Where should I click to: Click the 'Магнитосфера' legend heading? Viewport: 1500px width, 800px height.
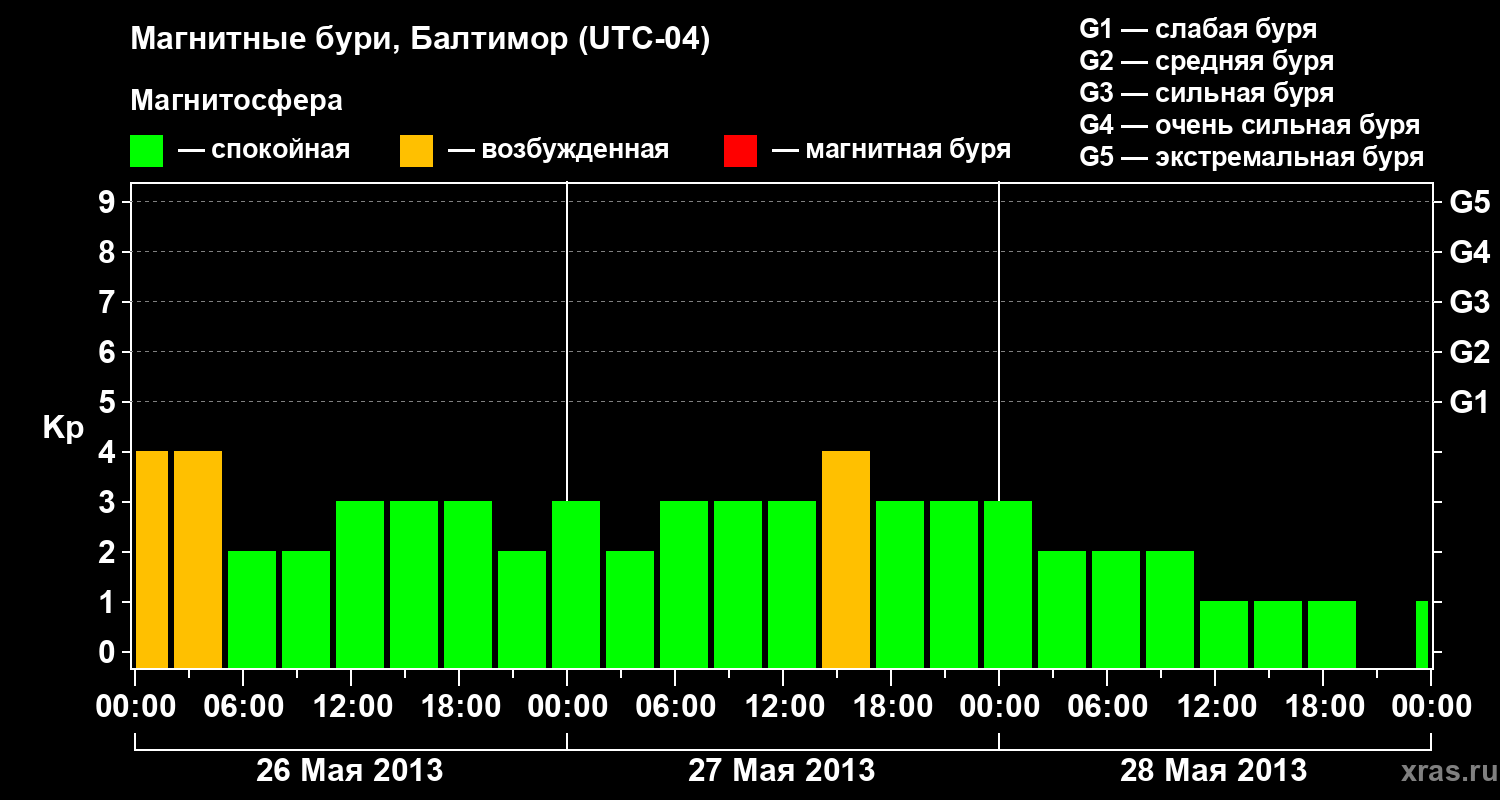[237, 101]
